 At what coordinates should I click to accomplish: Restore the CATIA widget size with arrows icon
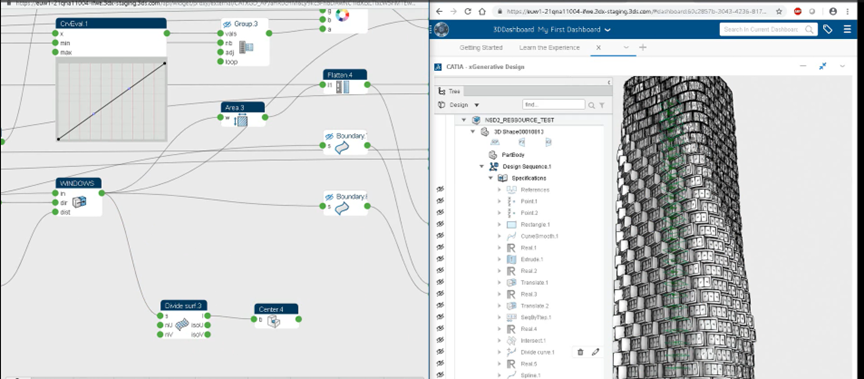[x=823, y=66]
